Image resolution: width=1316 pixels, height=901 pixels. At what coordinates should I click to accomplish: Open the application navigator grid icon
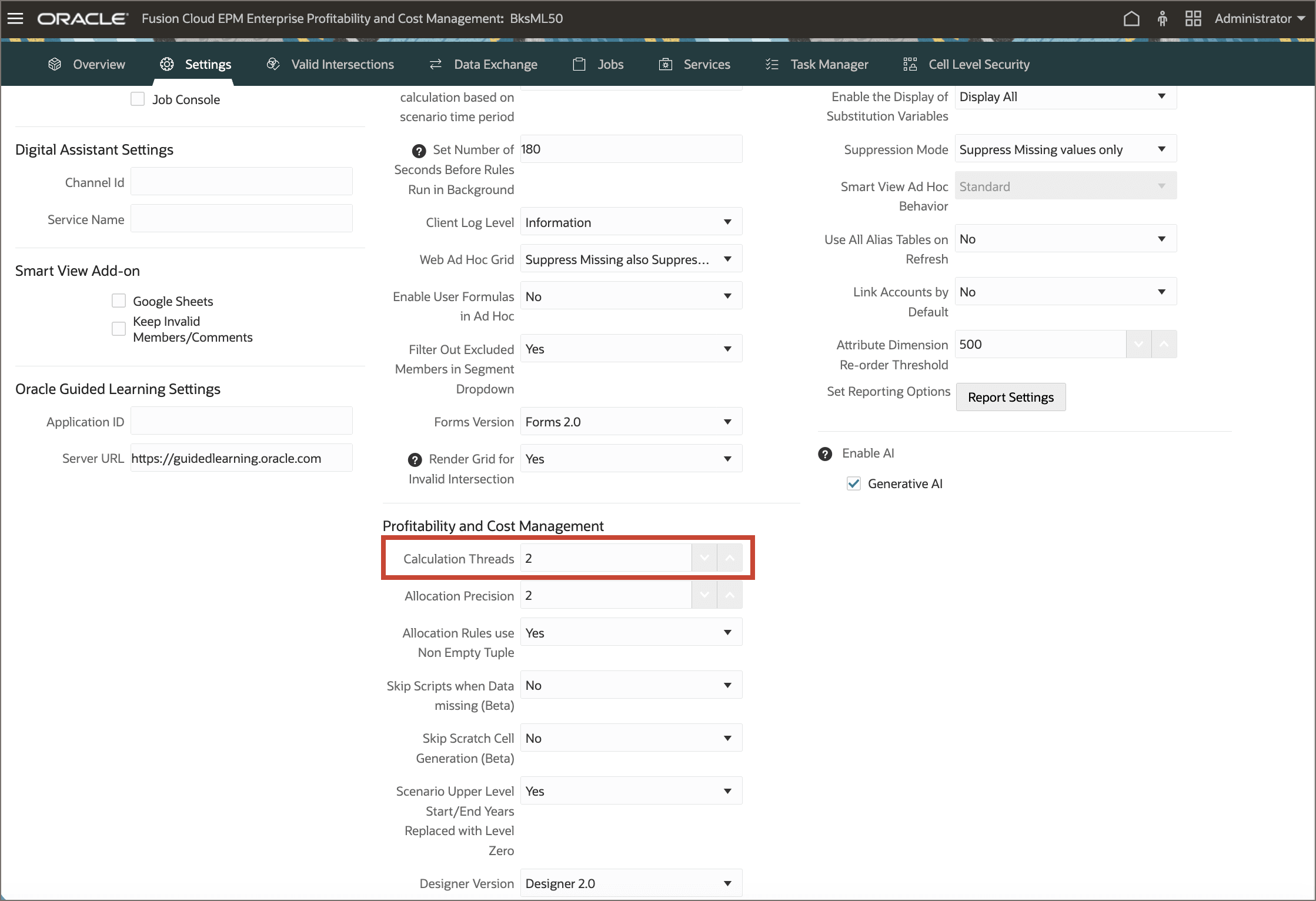[x=1193, y=18]
